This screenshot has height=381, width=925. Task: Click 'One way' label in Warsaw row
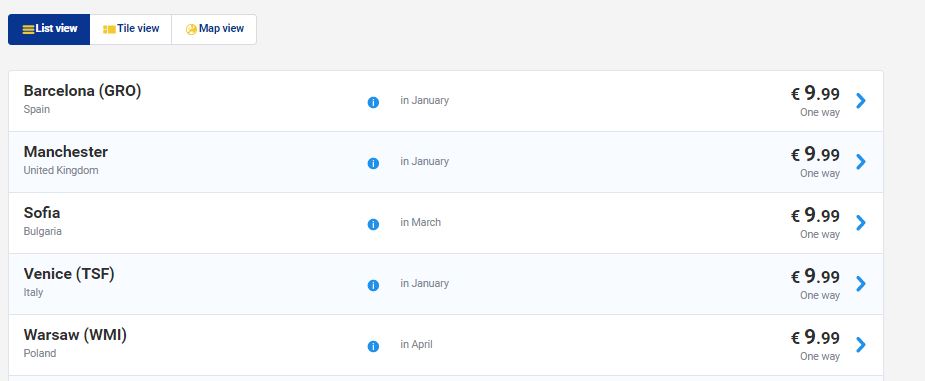click(819, 356)
